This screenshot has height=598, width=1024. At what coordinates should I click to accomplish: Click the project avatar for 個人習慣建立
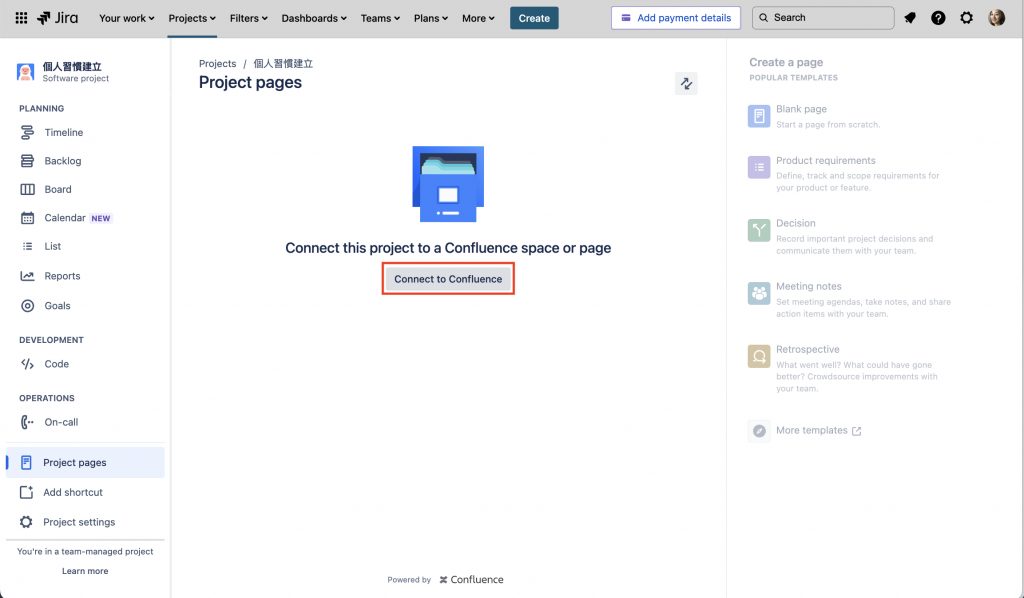tap(25, 72)
